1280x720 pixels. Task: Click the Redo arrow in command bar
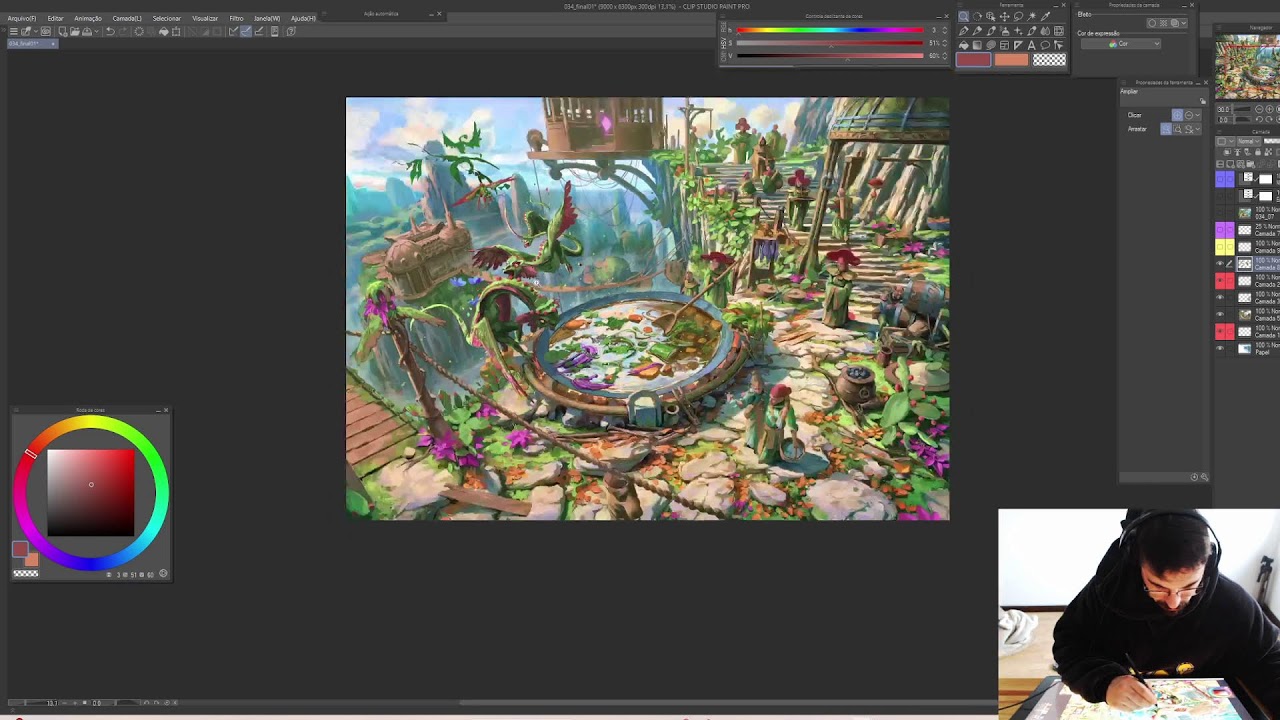click(x=124, y=31)
